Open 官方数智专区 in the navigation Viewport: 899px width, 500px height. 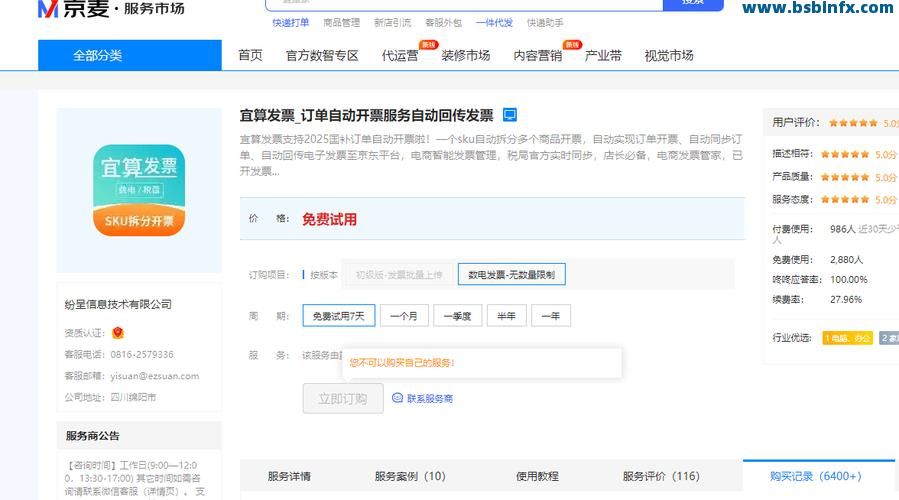pyautogui.click(x=322, y=56)
